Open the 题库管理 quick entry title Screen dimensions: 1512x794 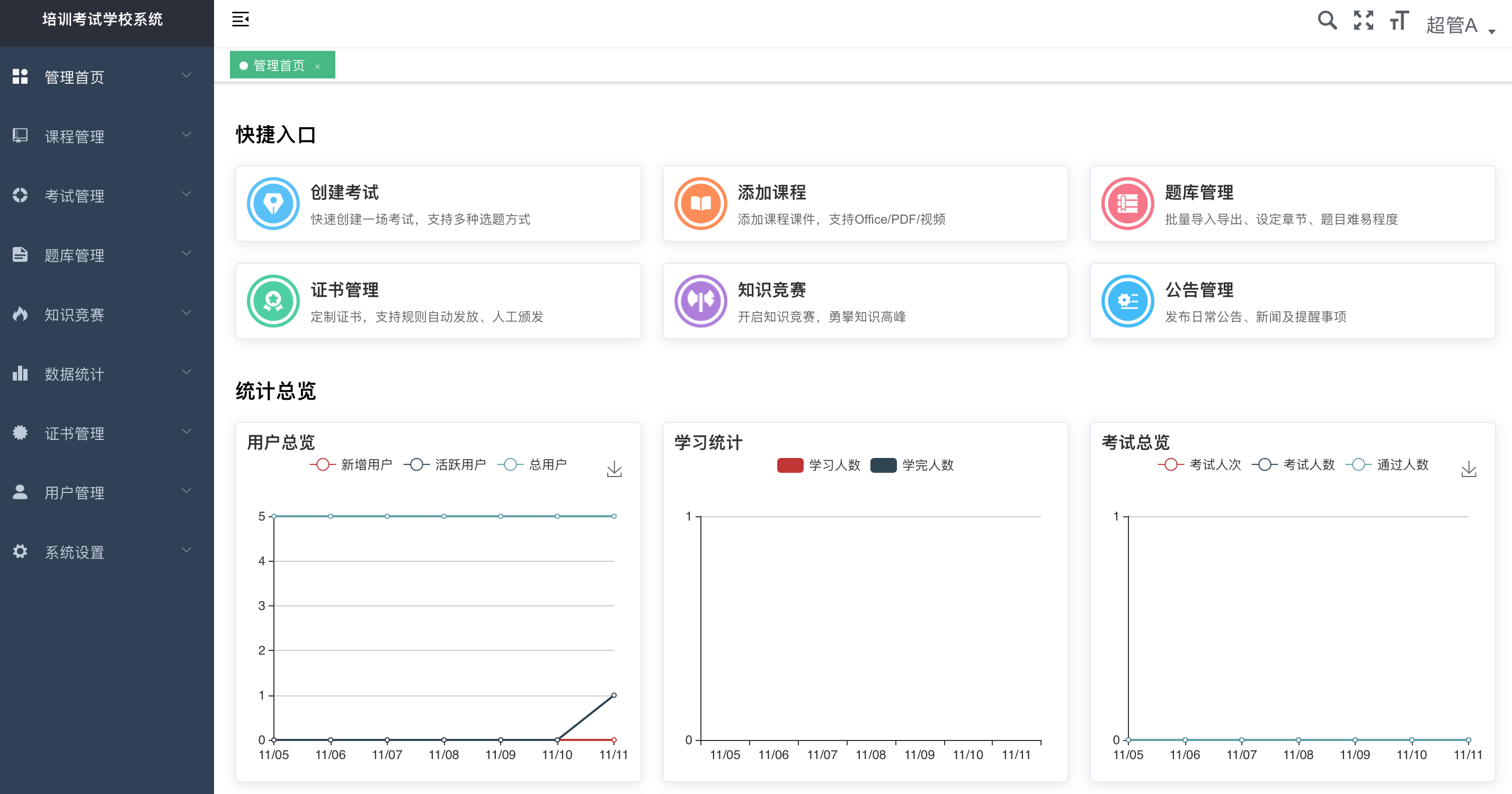tap(1199, 192)
